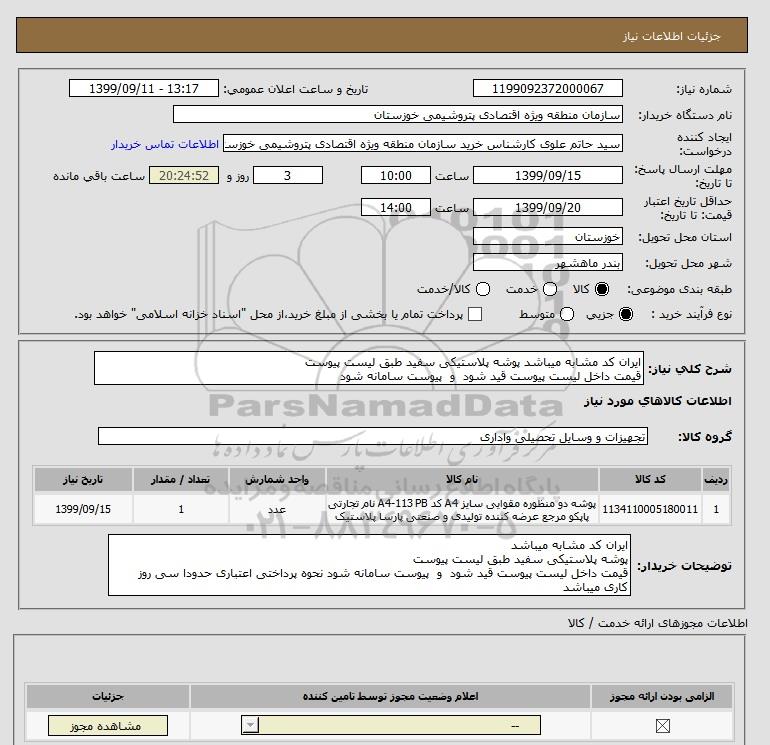Image resolution: width=770 pixels, height=745 pixels.
Task: Click the اطلاعات کالاهای مورد نیاز heading
Action: pyautogui.click(x=658, y=401)
